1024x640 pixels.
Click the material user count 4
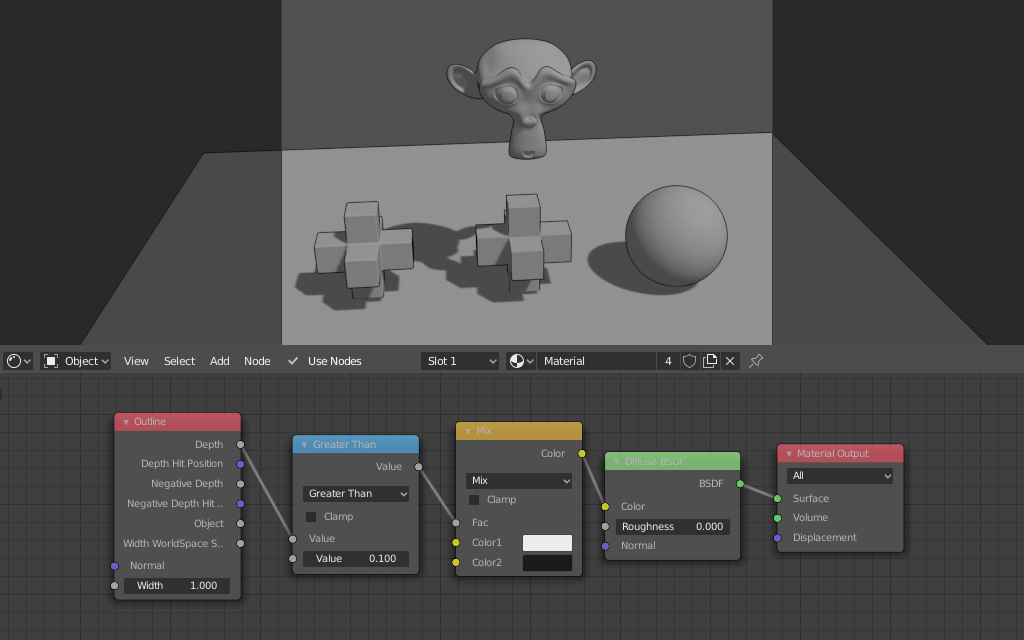(667, 361)
